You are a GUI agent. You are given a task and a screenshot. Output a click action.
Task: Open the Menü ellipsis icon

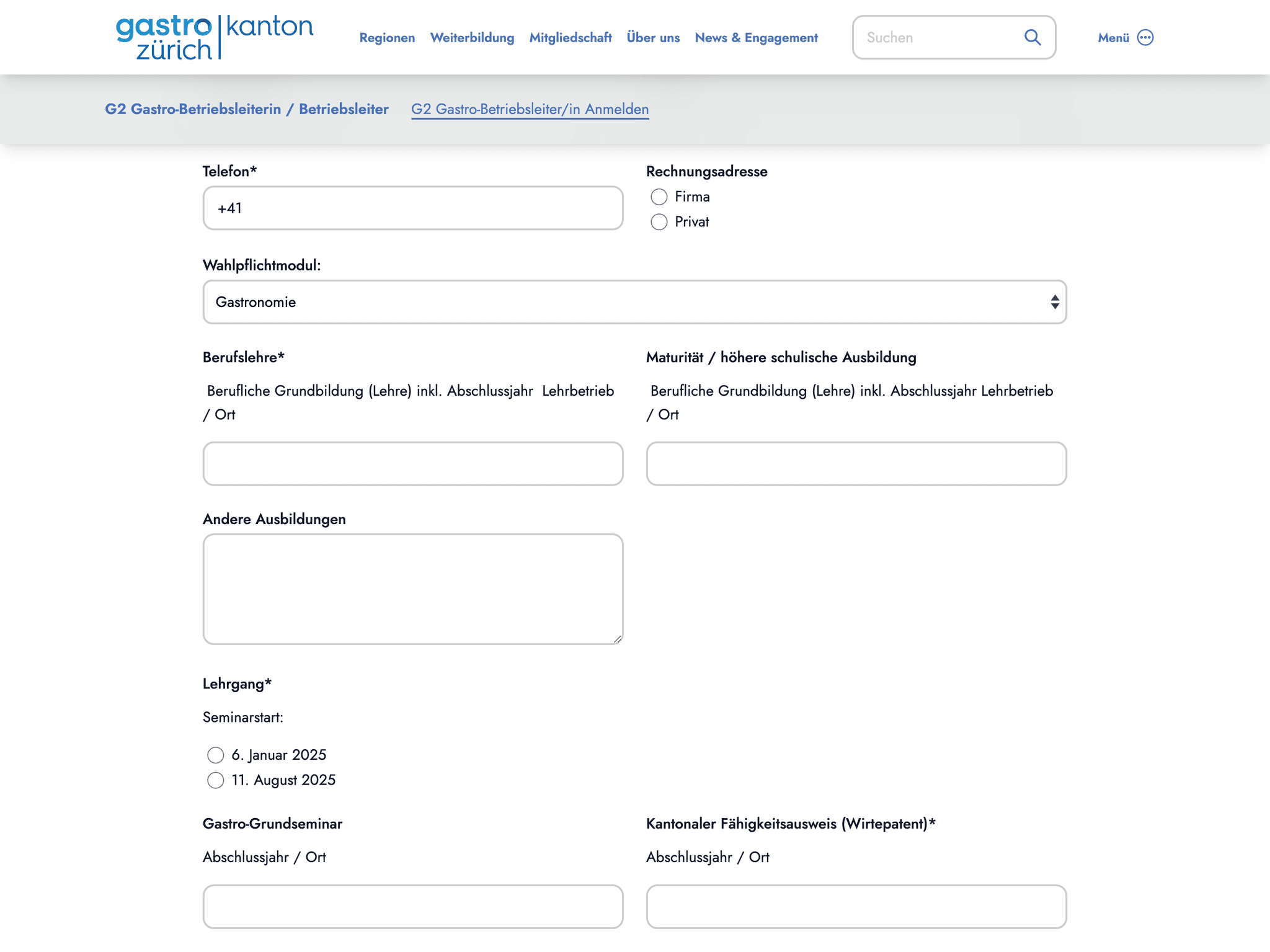coord(1145,38)
